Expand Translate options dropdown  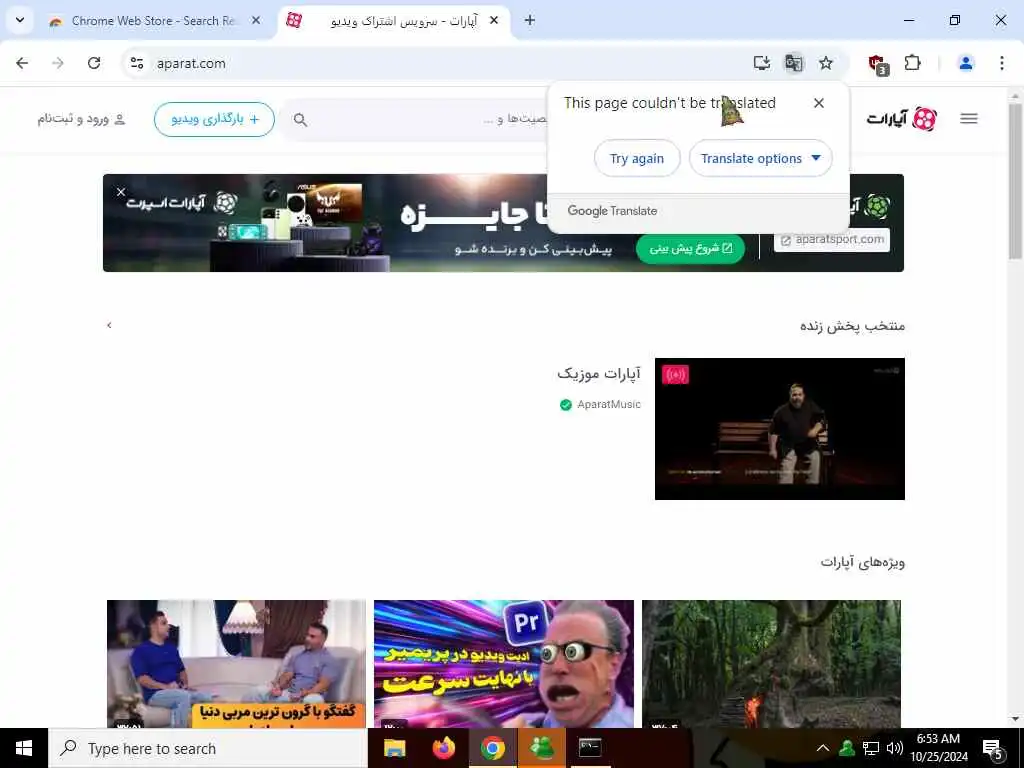(760, 158)
